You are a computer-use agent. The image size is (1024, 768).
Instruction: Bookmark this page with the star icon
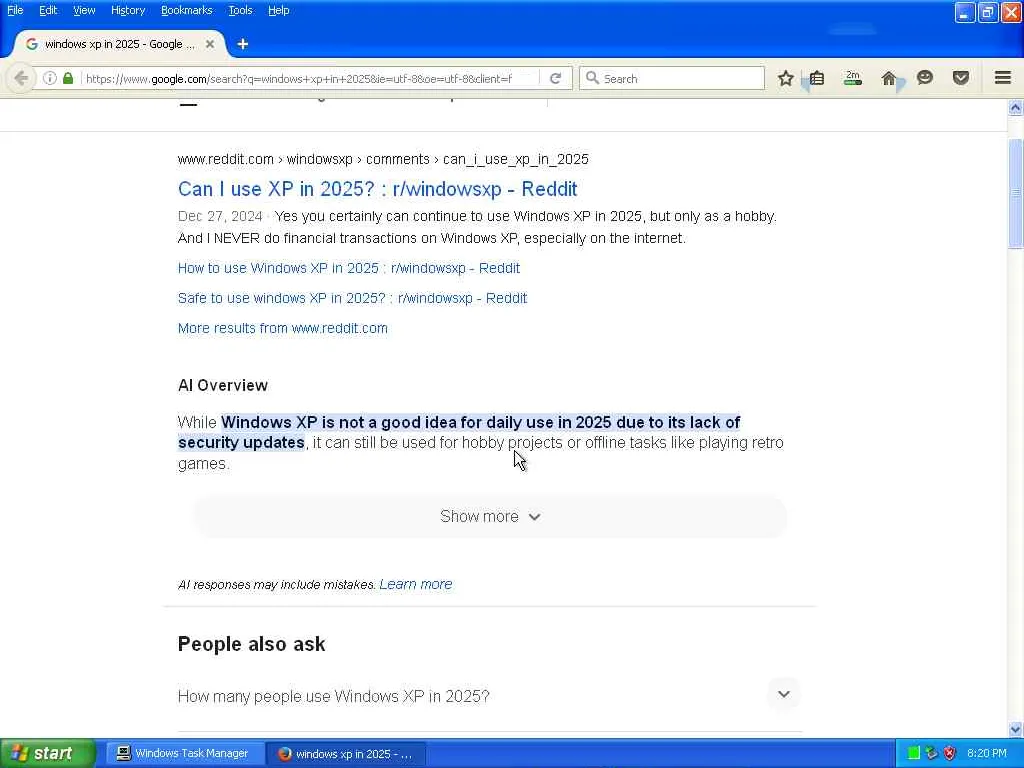coord(786,78)
